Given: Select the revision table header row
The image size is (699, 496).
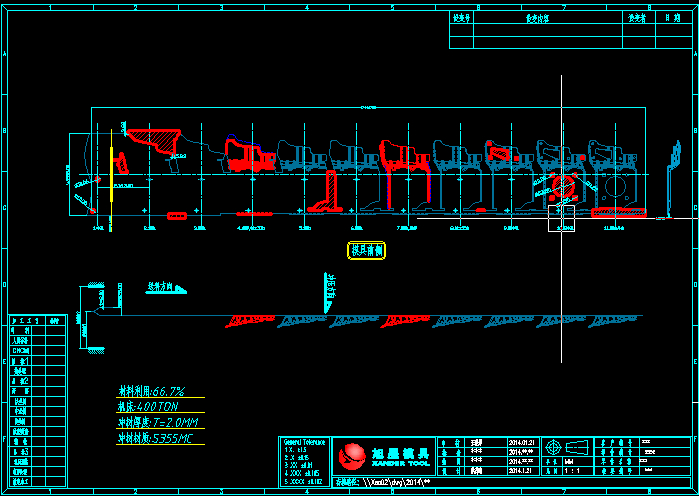Looking at the screenshot, I should 570,18.
